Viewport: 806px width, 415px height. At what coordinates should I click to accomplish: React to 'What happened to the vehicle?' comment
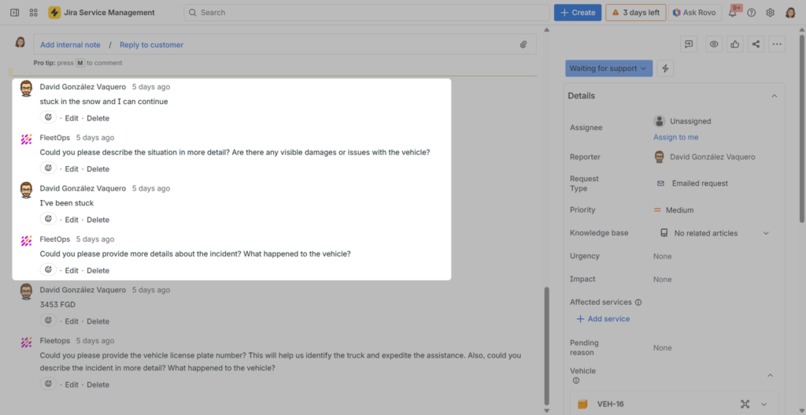(x=48, y=270)
